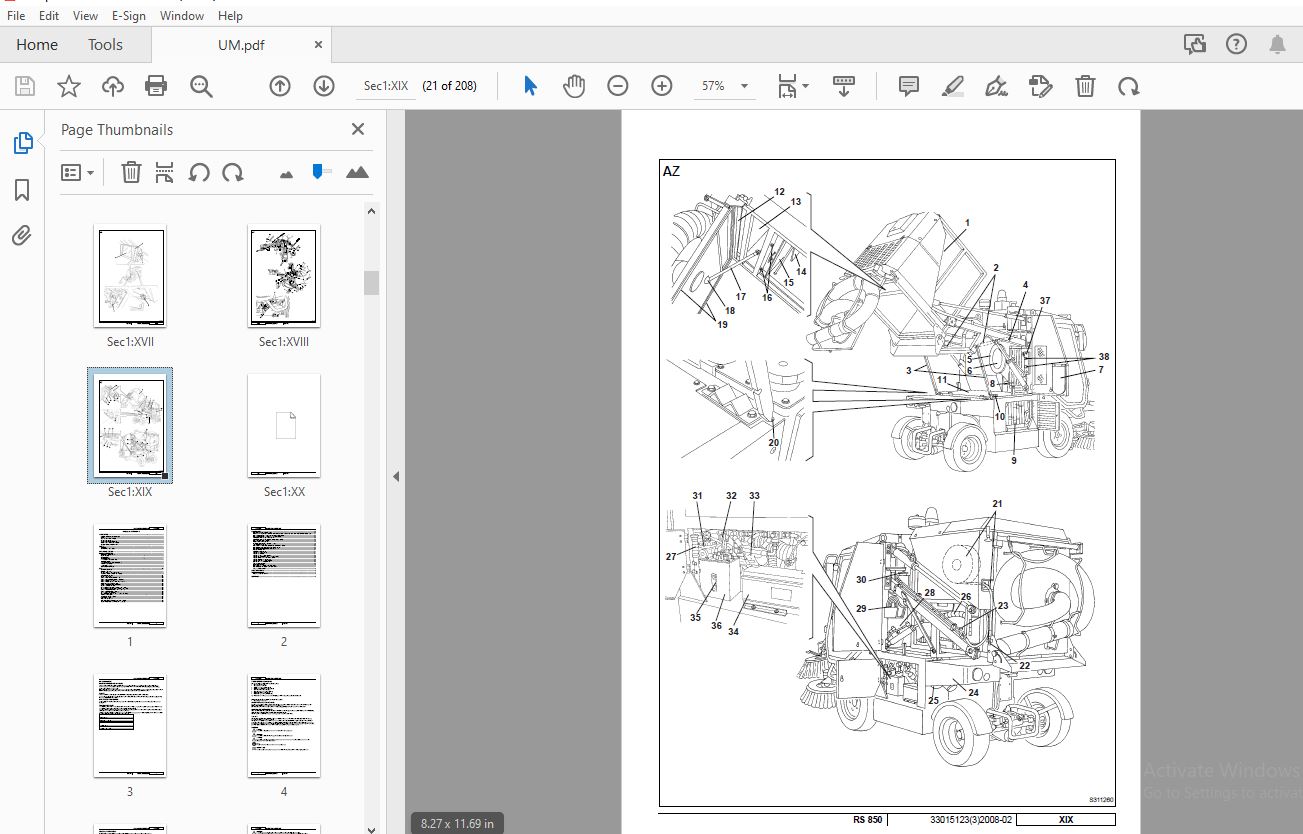1303x834 pixels.
Task: Open the File menu
Action: pos(16,15)
